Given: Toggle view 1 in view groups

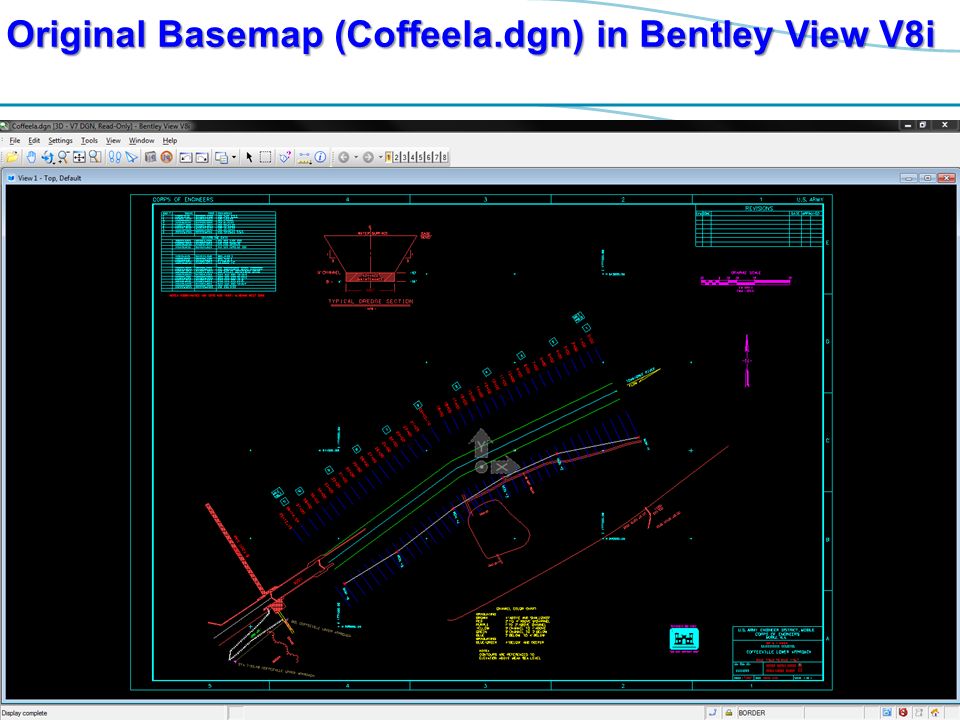Looking at the screenshot, I should (388, 157).
